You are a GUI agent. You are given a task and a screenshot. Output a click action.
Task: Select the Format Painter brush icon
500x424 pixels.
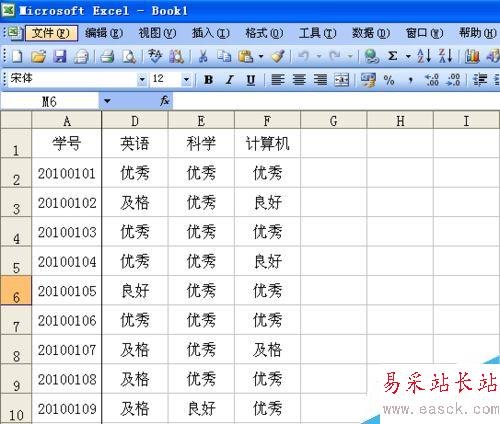point(278,56)
